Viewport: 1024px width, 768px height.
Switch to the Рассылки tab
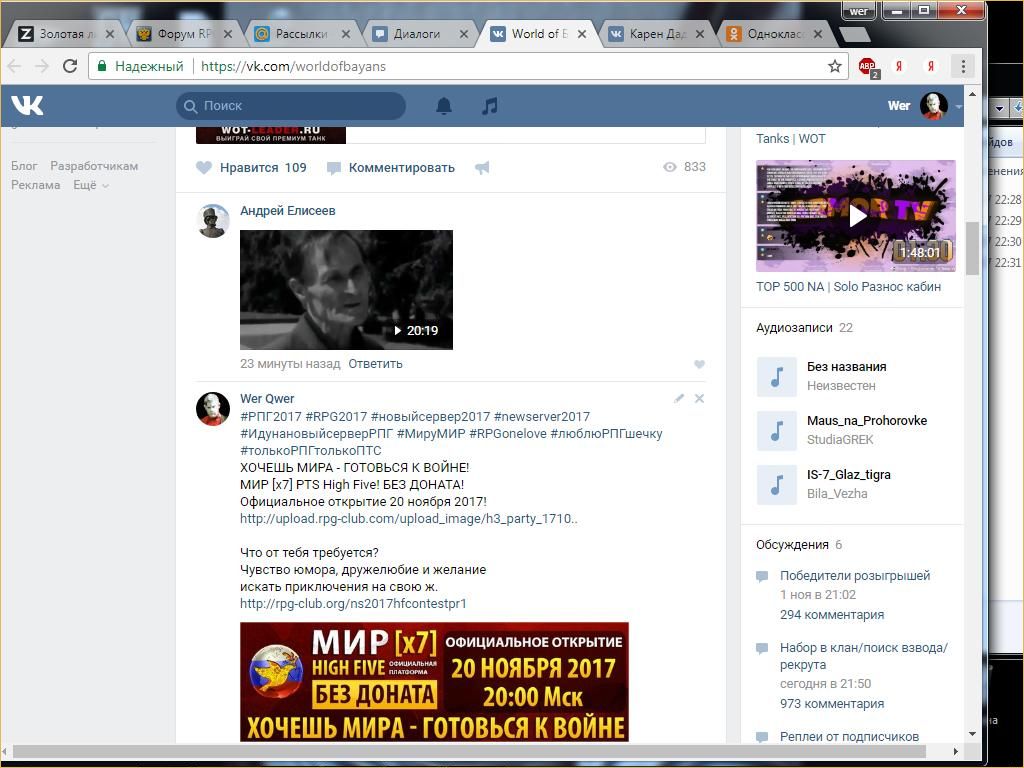(301, 33)
